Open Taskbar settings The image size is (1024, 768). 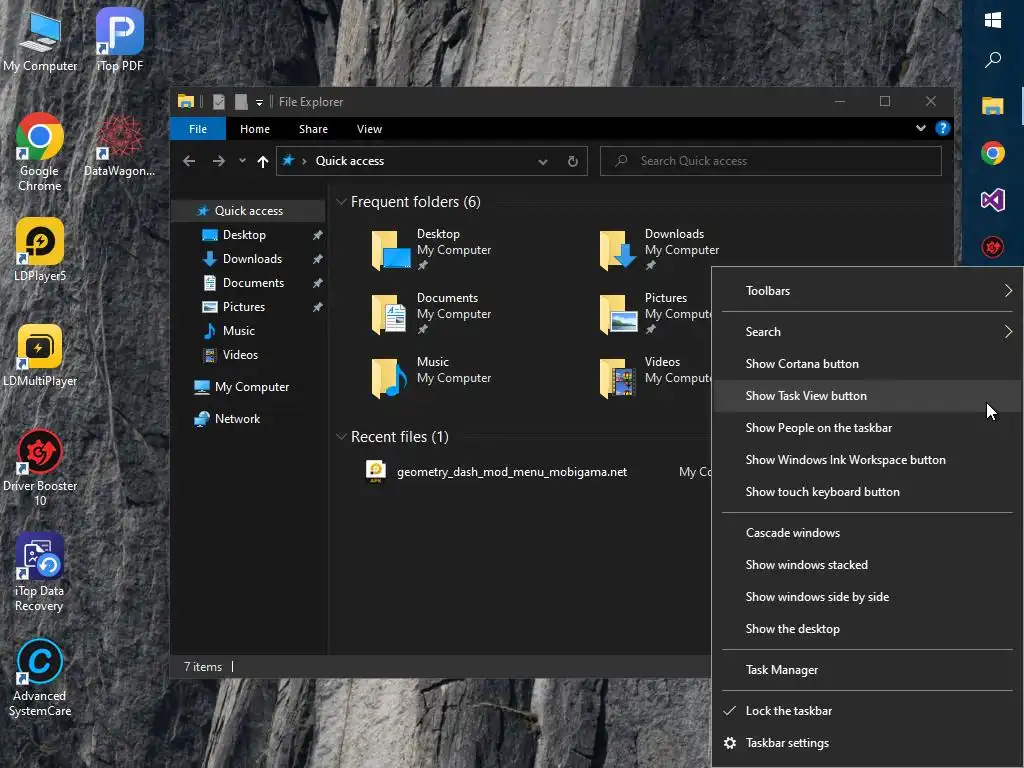coord(867,743)
